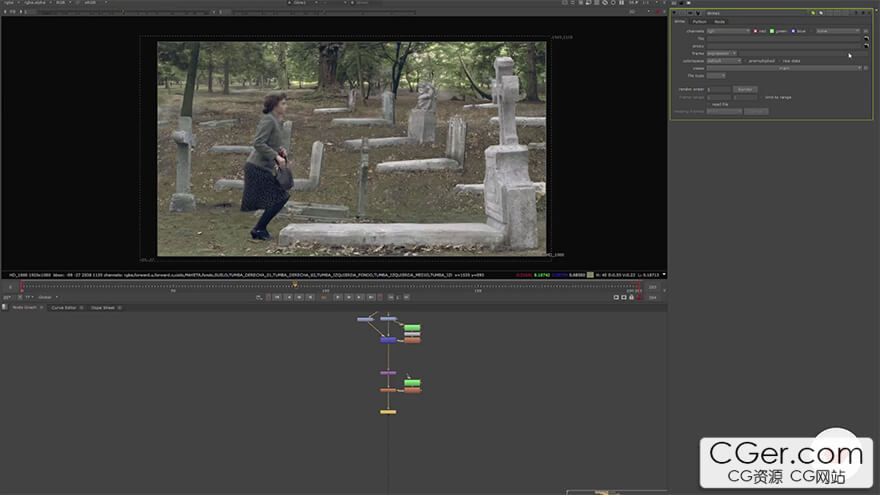Click the viewer lock icon near frame range
Viewport: 880px width, 495px height.
click(x=631, y=297)
